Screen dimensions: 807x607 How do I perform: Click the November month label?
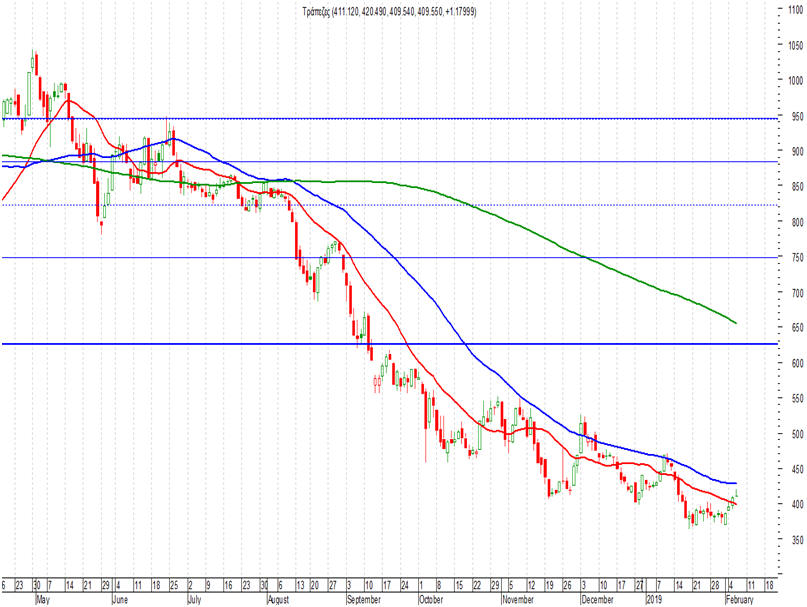tap(518, 600)
